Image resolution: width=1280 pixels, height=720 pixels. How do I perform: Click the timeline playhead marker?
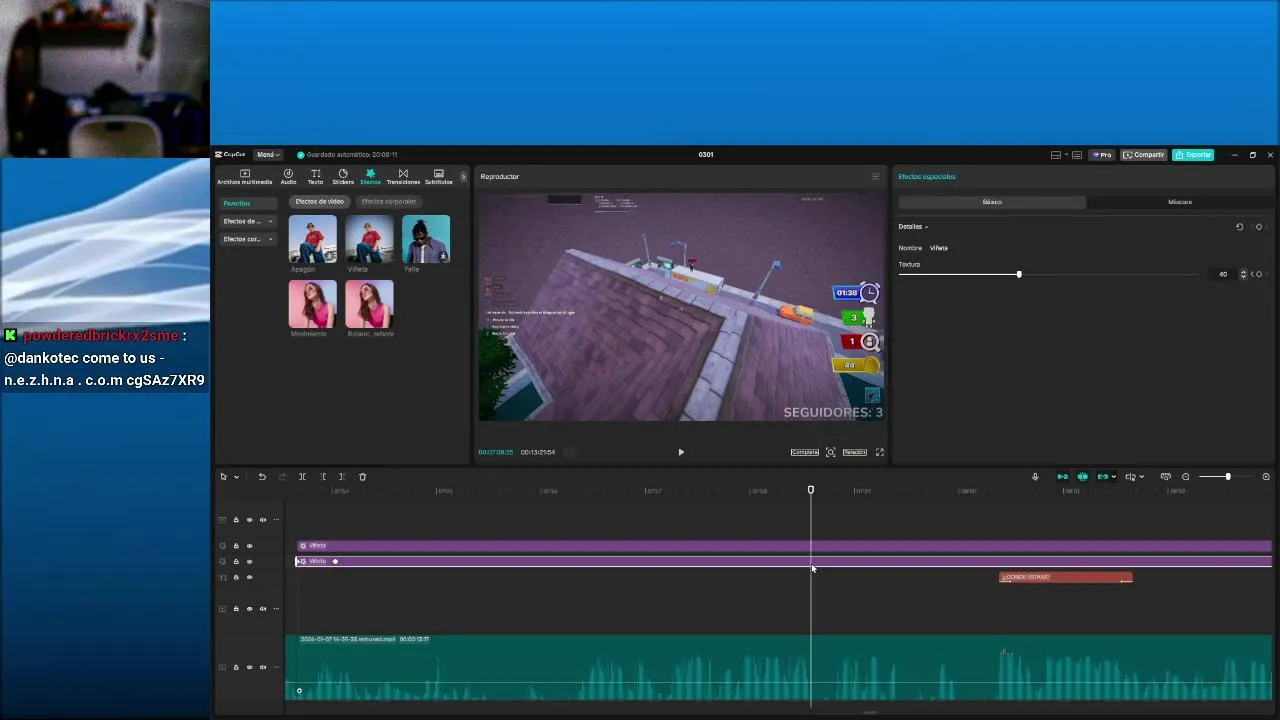coord(811,490)
